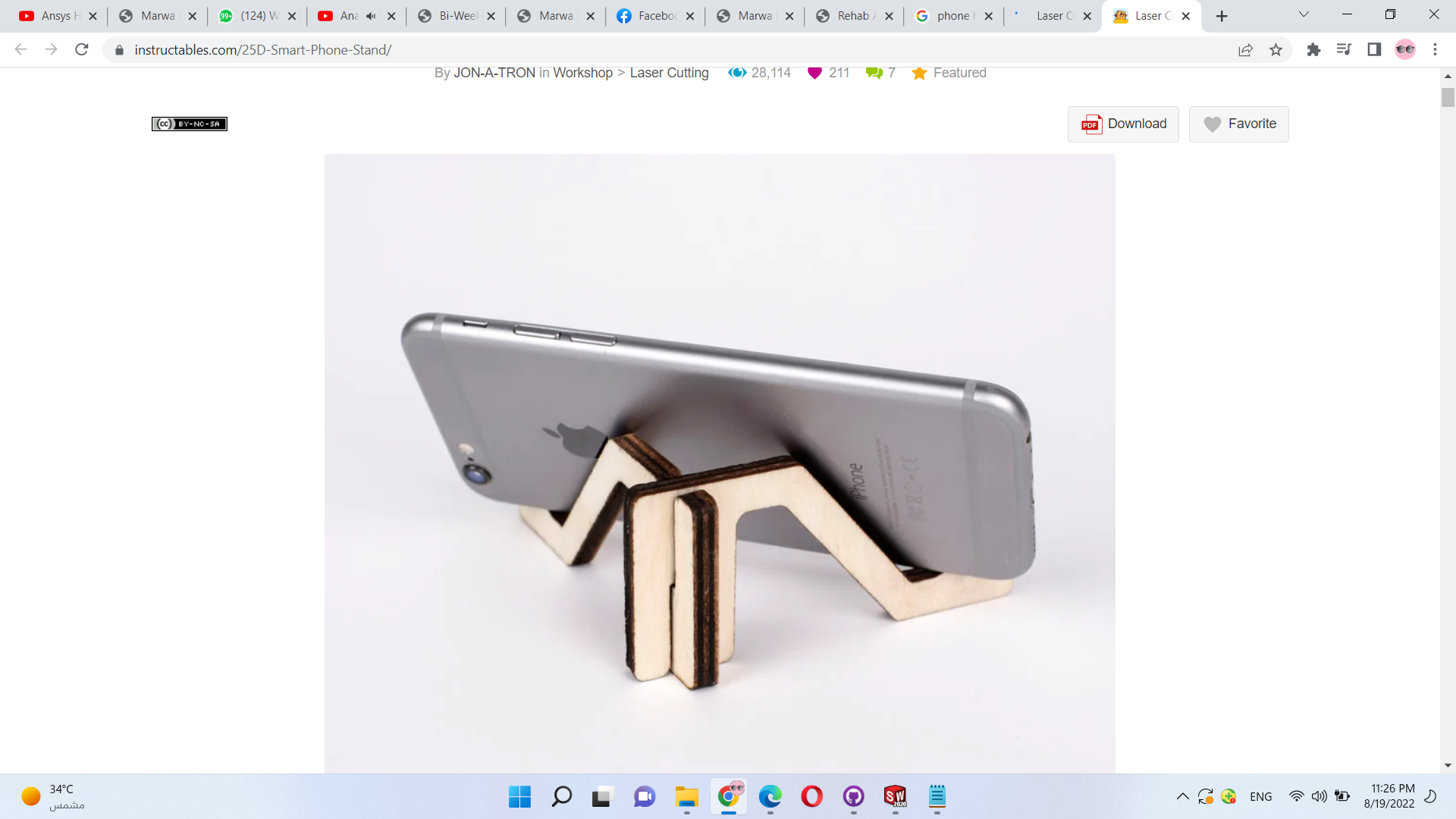This screenshot has height=819, width=1456.
Task: Switch to the Facebook tab
Action: 648,16
